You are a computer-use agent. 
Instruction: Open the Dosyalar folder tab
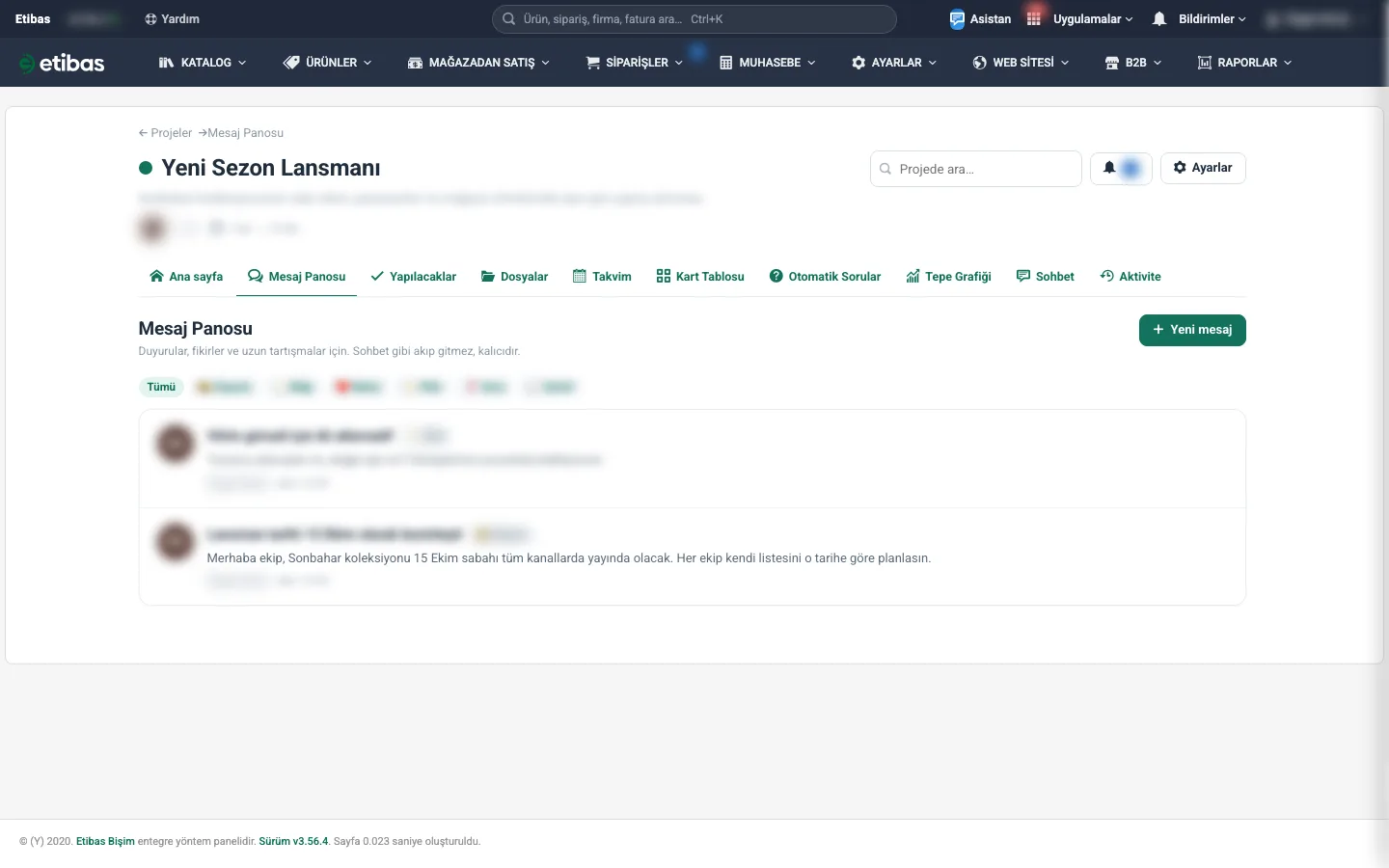514,277
